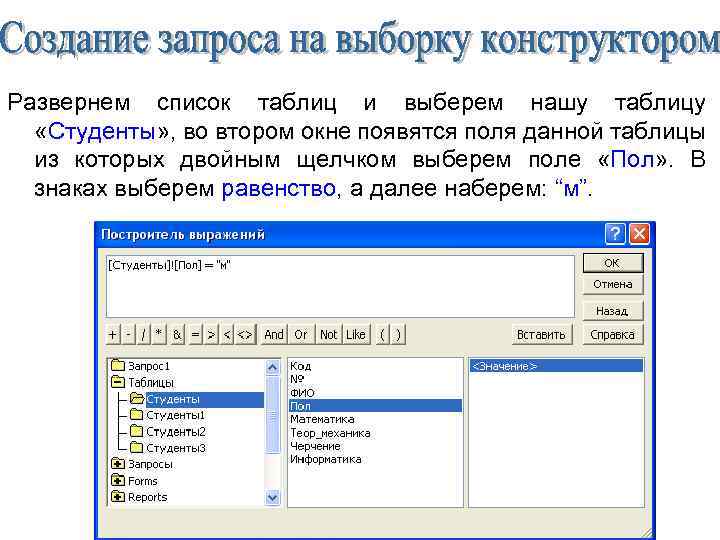Insert a closing parenthesis
Viewport: 720px width, 540px height.
(398, 335)
